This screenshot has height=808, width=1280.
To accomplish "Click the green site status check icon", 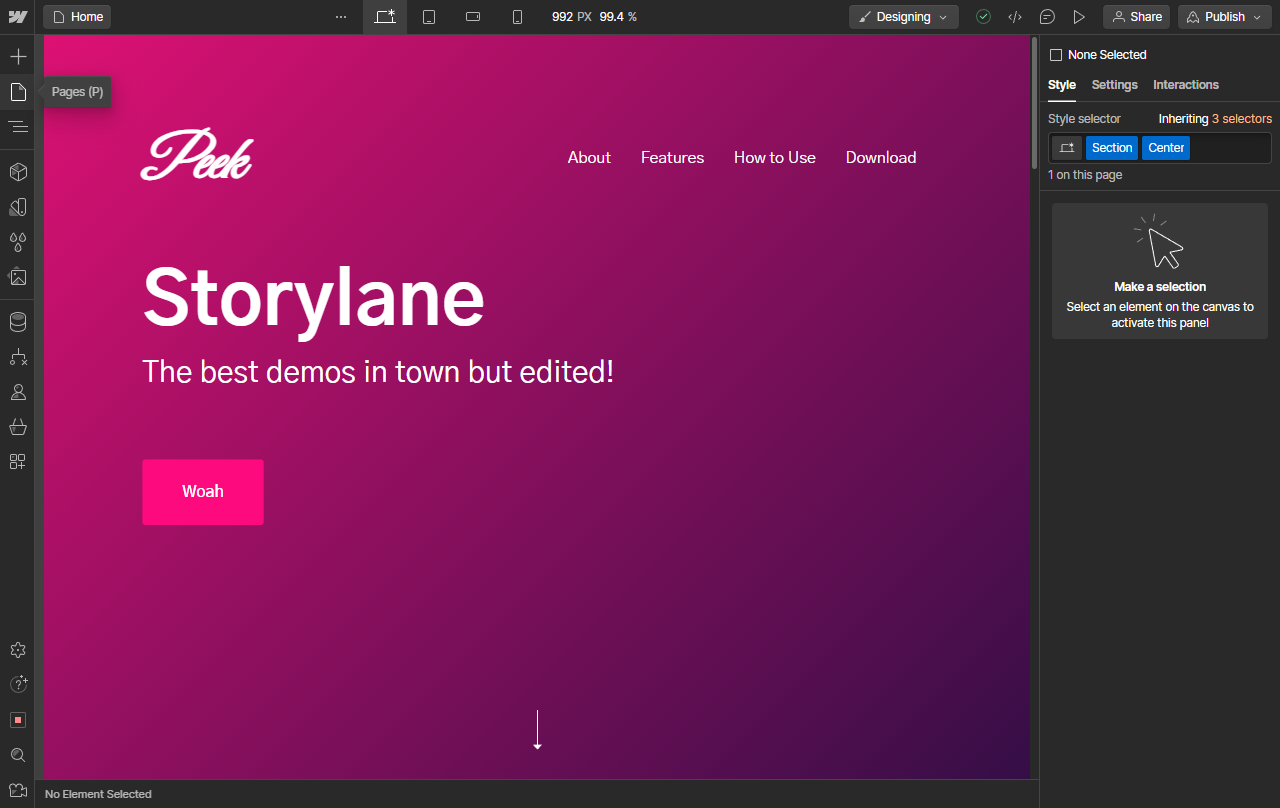I will (x=984, y=17).
